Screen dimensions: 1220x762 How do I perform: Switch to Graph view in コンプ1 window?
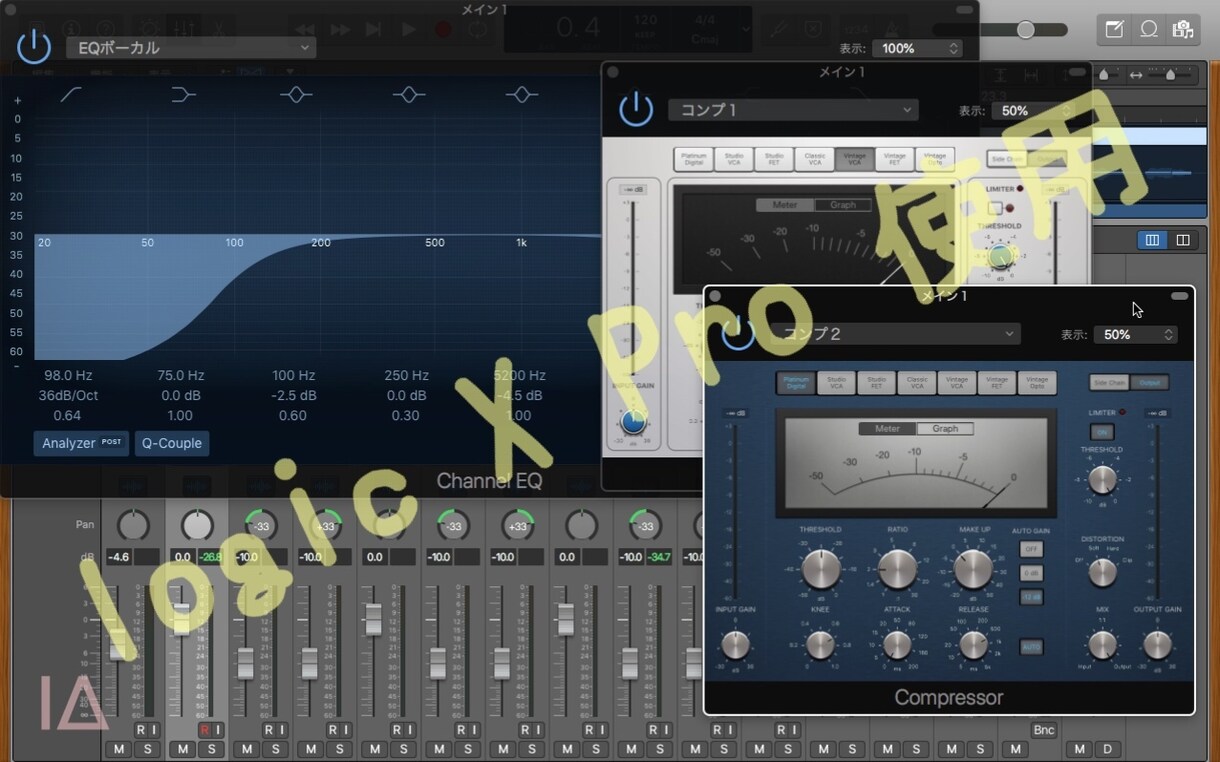843,205
